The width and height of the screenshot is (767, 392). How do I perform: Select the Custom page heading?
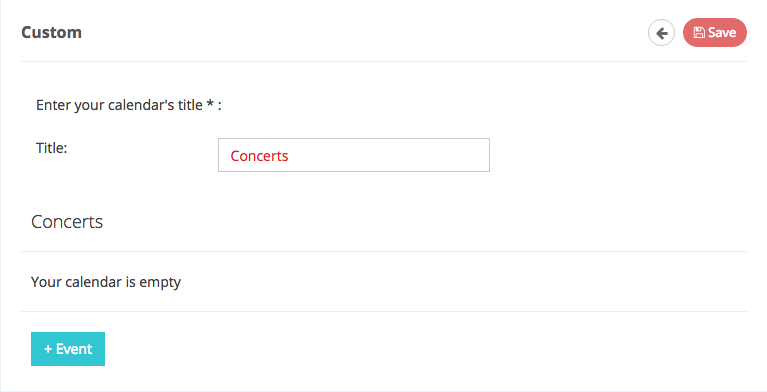pyautogui.click(x=51, y=32)
